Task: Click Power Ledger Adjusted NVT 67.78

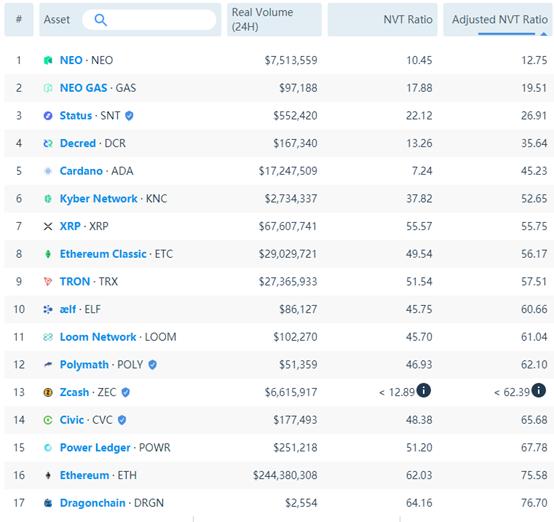Action: (534, 448)
